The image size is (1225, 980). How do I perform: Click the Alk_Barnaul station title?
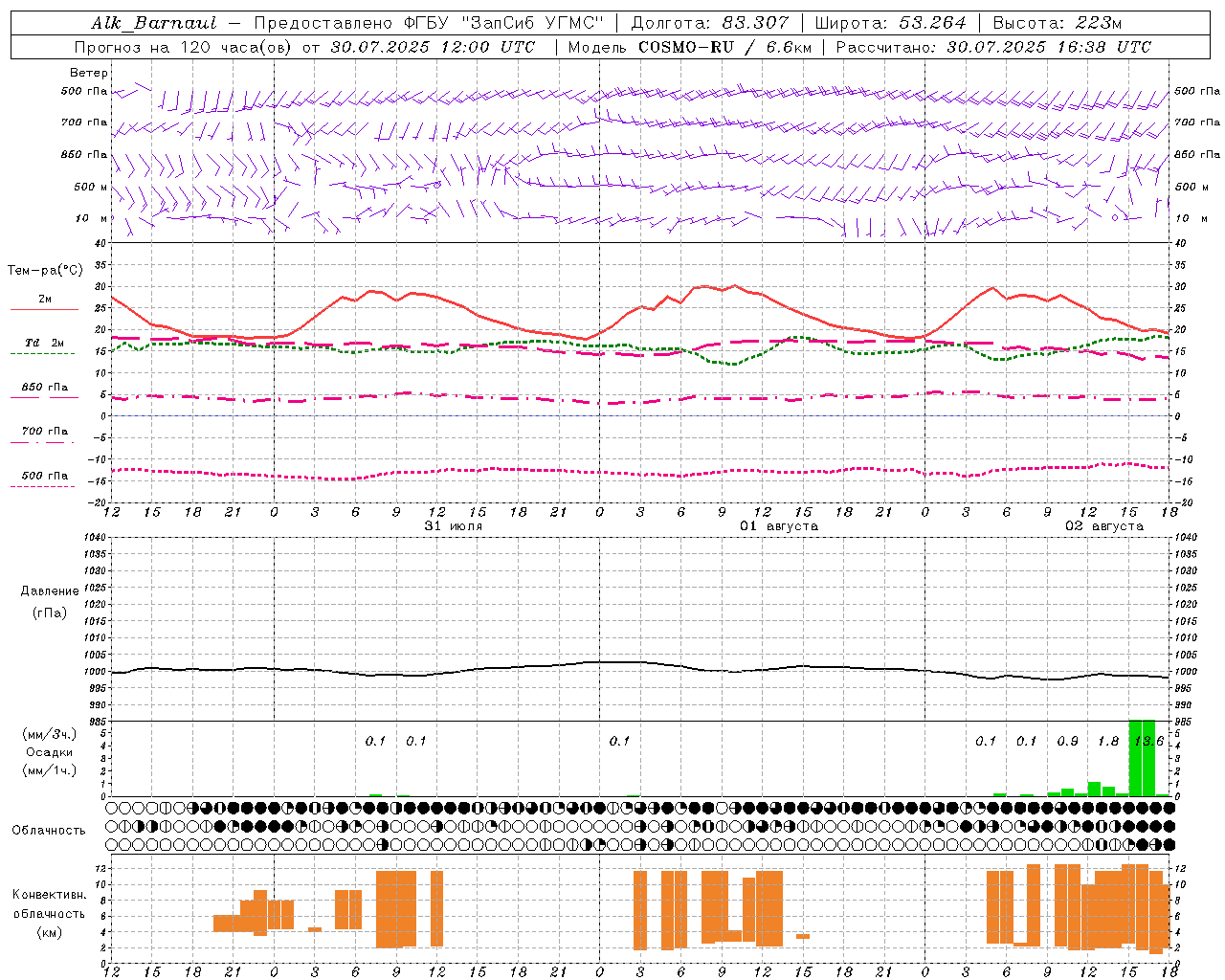154,23
